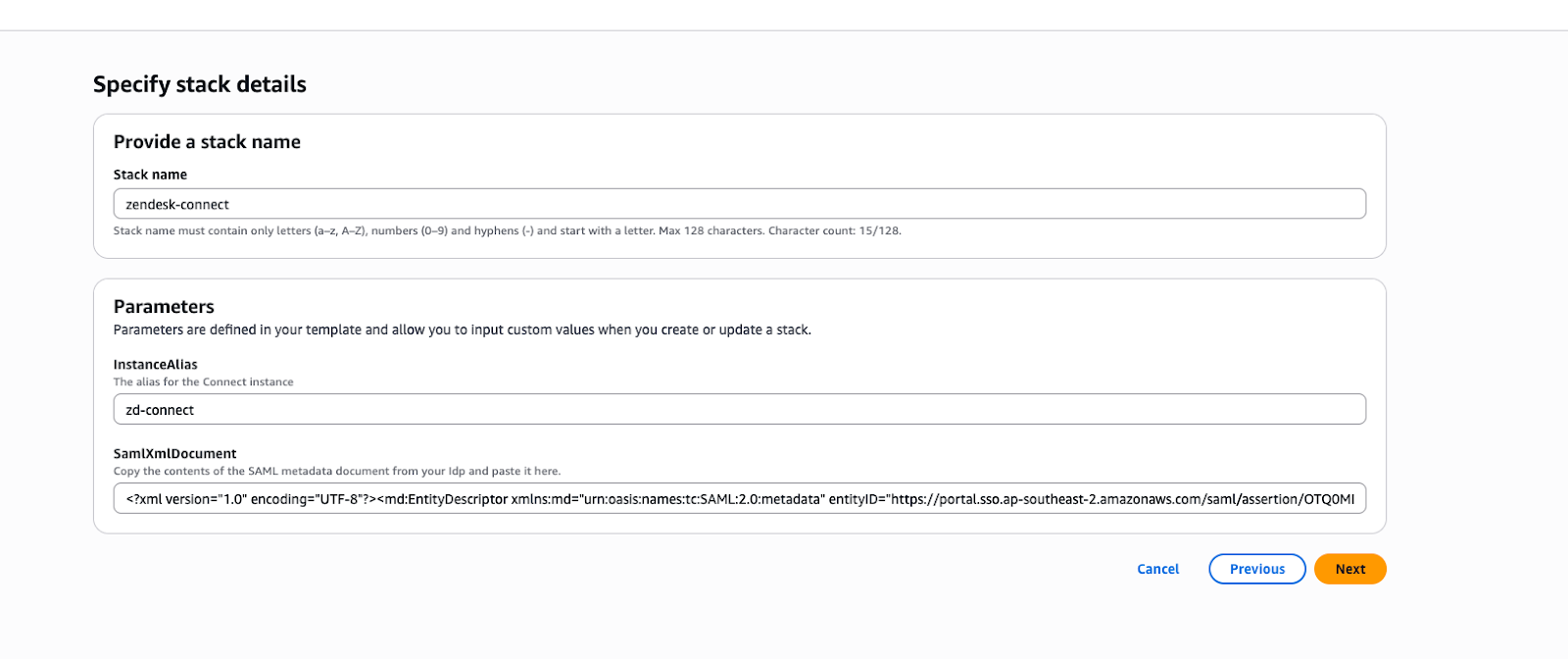Screen dimensions: 1568x659
Task: Click the 'Provide a stack name' section heading
Action: 207,142
